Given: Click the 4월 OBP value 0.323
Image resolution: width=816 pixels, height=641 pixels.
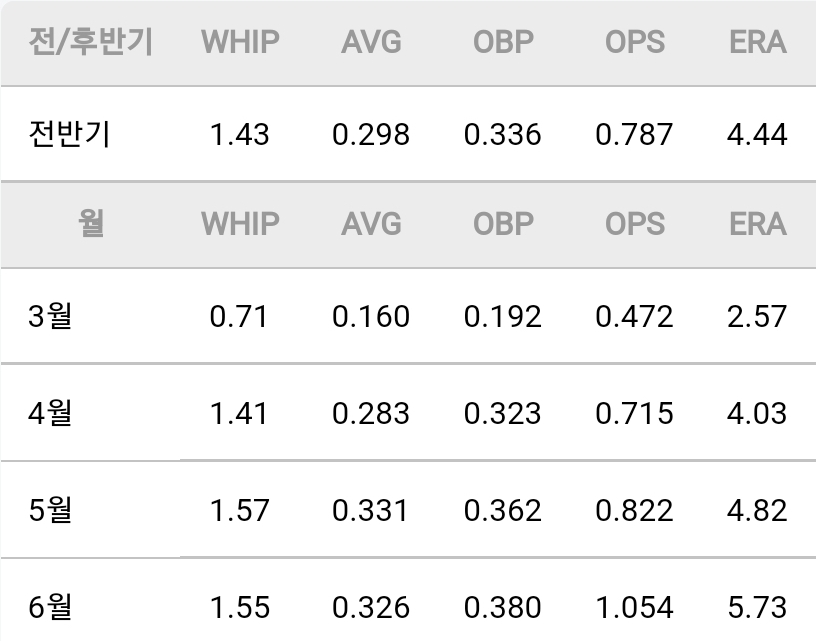Looking at the screenshot, I should tap(503, 414).
